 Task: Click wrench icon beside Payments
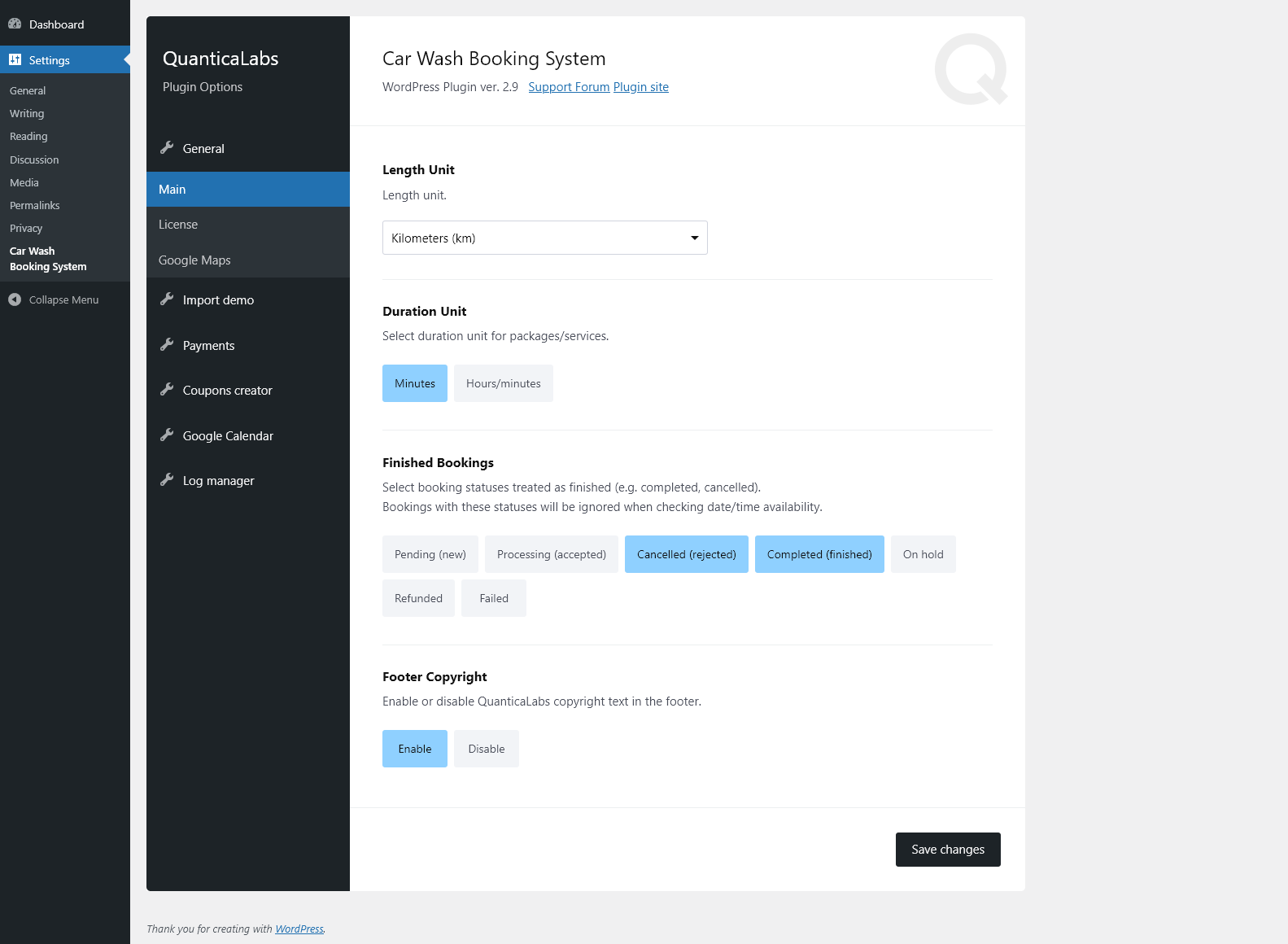[167, 344]
